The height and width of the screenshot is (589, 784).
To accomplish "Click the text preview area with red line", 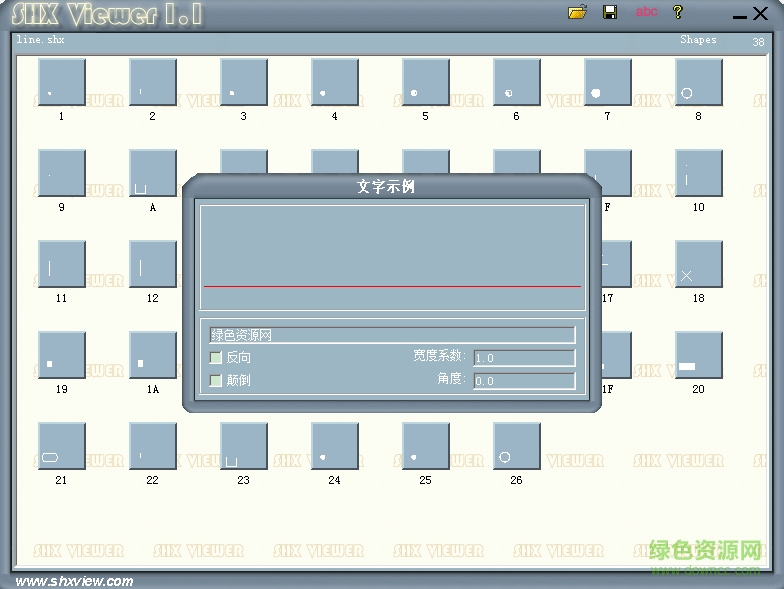I will click(x=392, y=257).
